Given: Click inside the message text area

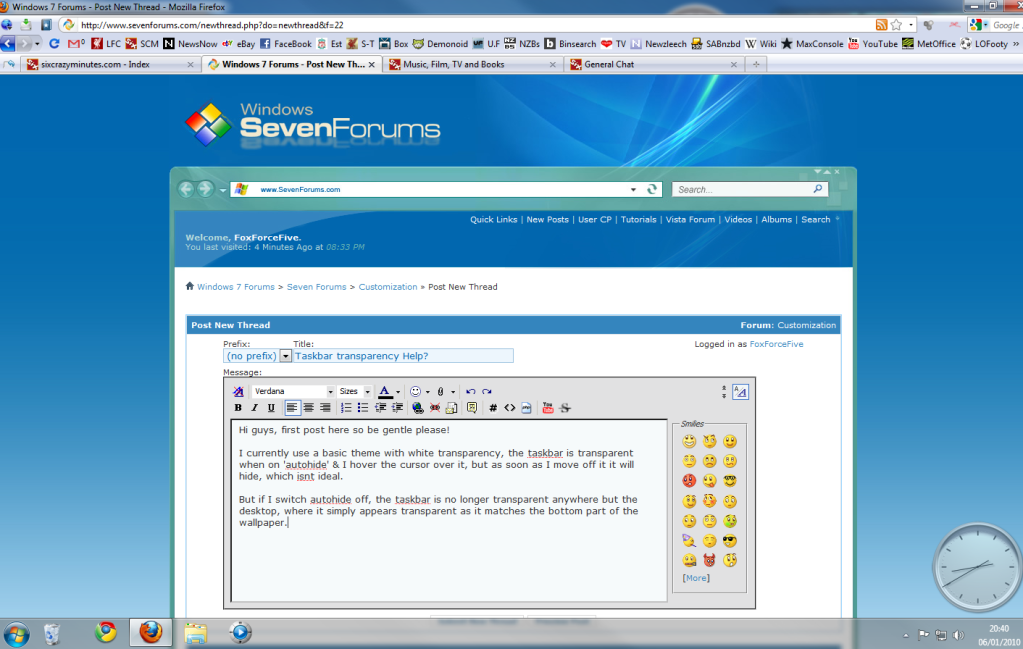Looking at the screenshot, I should [449, 510].
